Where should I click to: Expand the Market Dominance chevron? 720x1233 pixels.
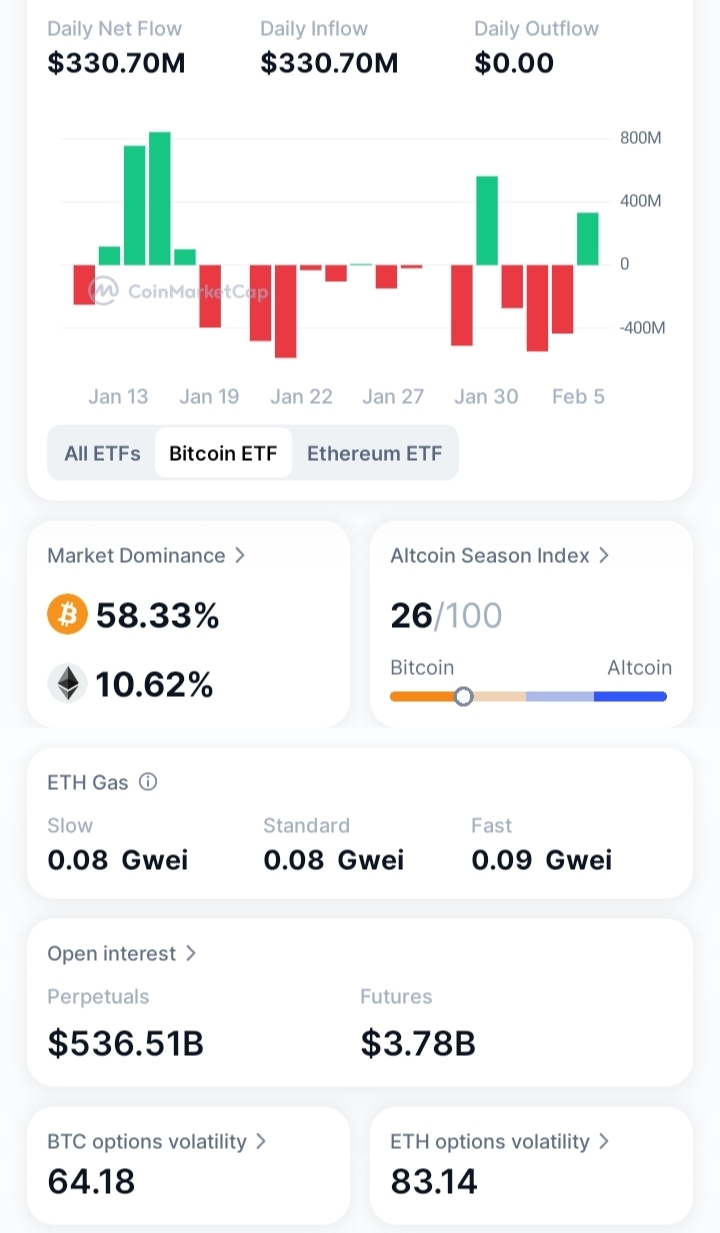point(240,555)
